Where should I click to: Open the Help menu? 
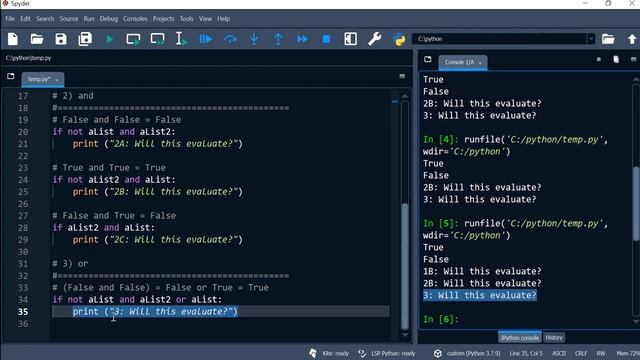coord(223,19)
